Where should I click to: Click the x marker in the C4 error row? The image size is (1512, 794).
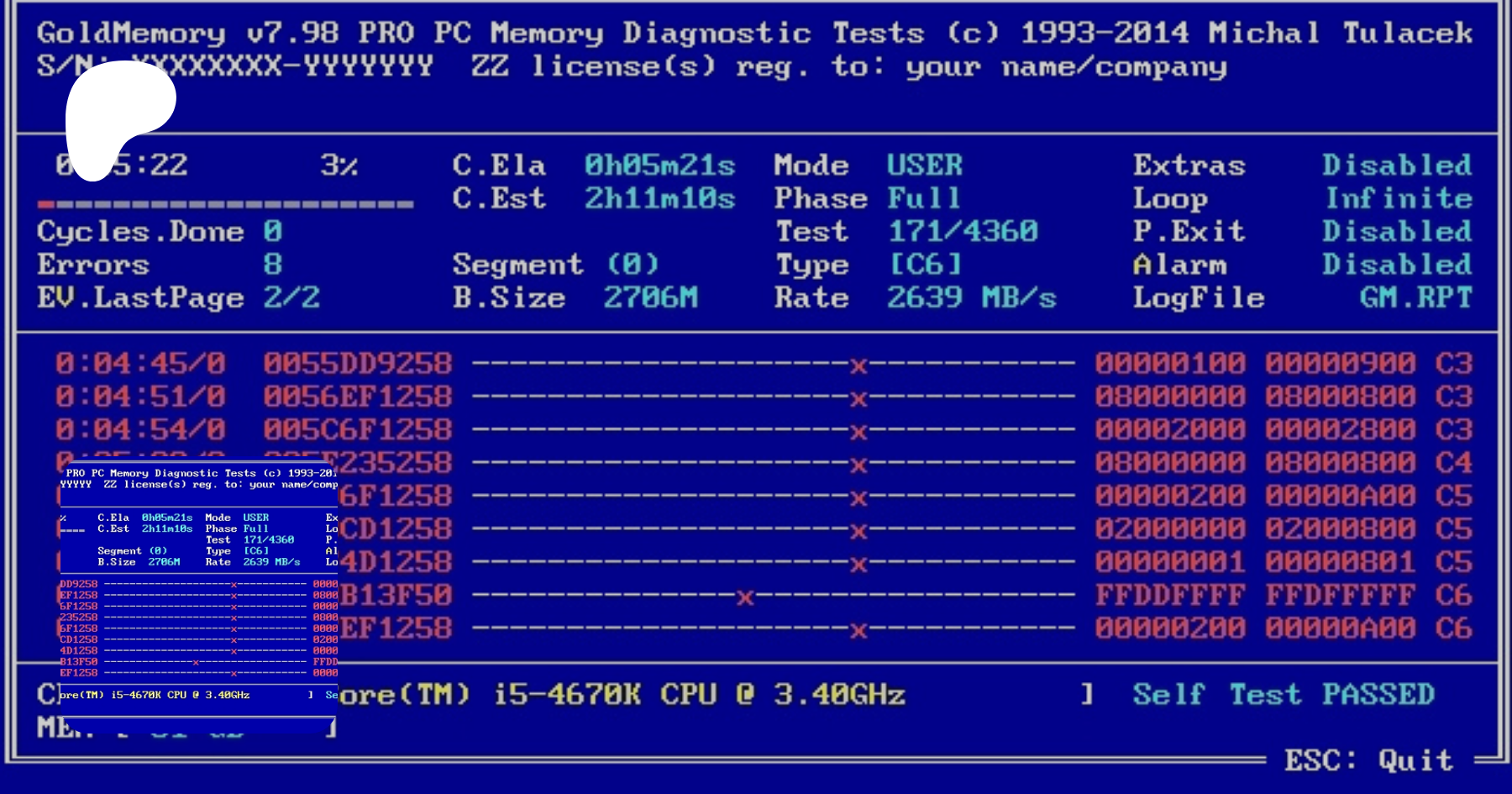pos(858,465)
